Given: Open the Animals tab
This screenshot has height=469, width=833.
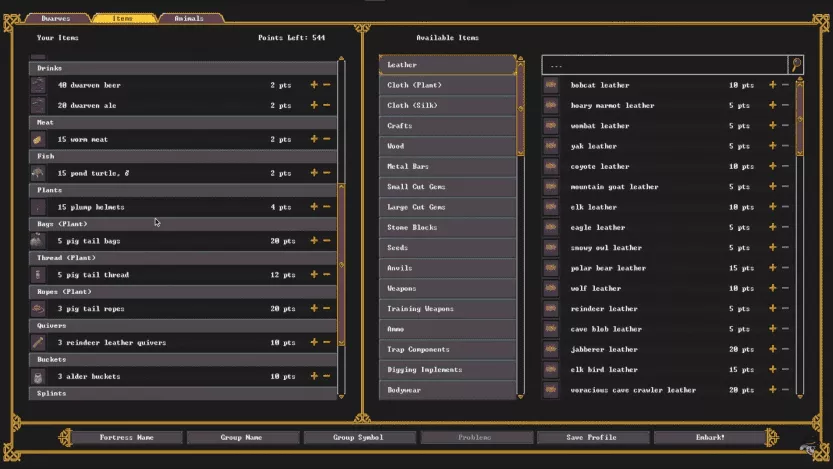Looking at the screenshot, I should [x=189, y=18].
